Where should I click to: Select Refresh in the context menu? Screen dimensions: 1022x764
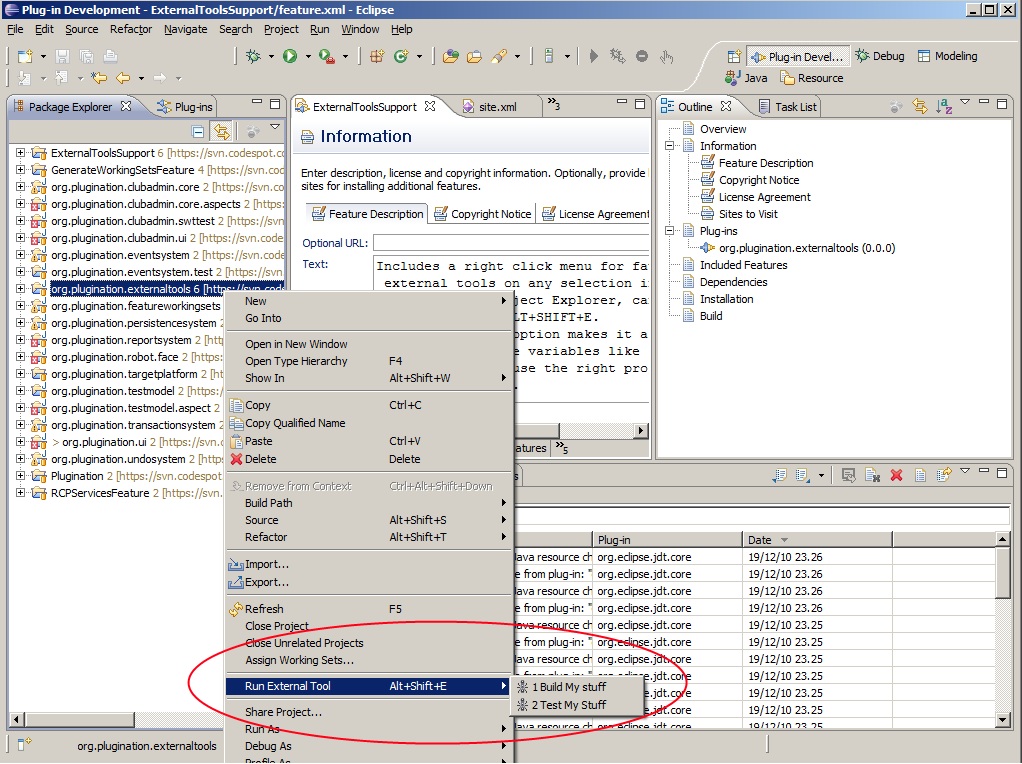[x=368, y=609]
